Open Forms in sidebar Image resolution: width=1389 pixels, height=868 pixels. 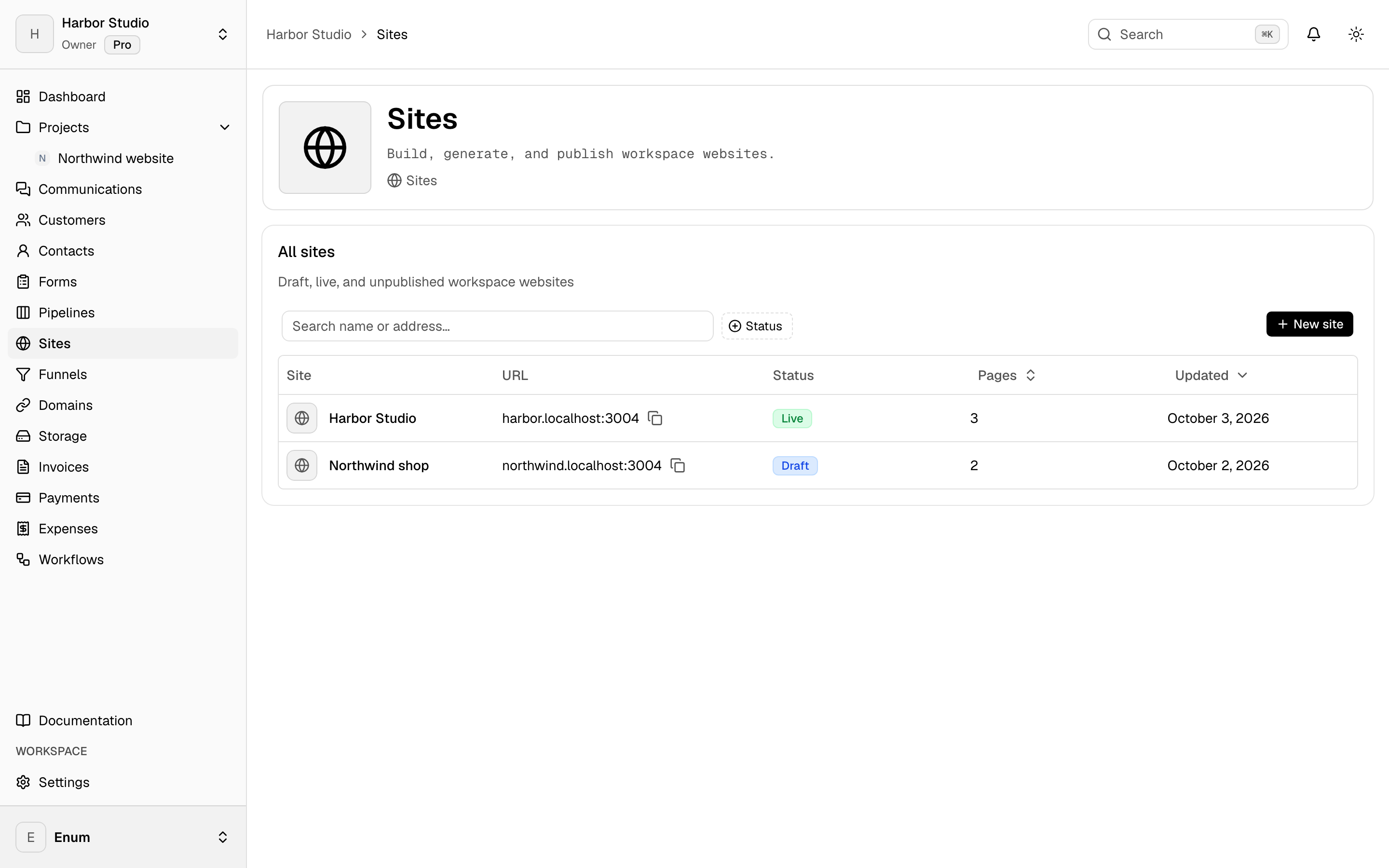click(x=123, y=282)
